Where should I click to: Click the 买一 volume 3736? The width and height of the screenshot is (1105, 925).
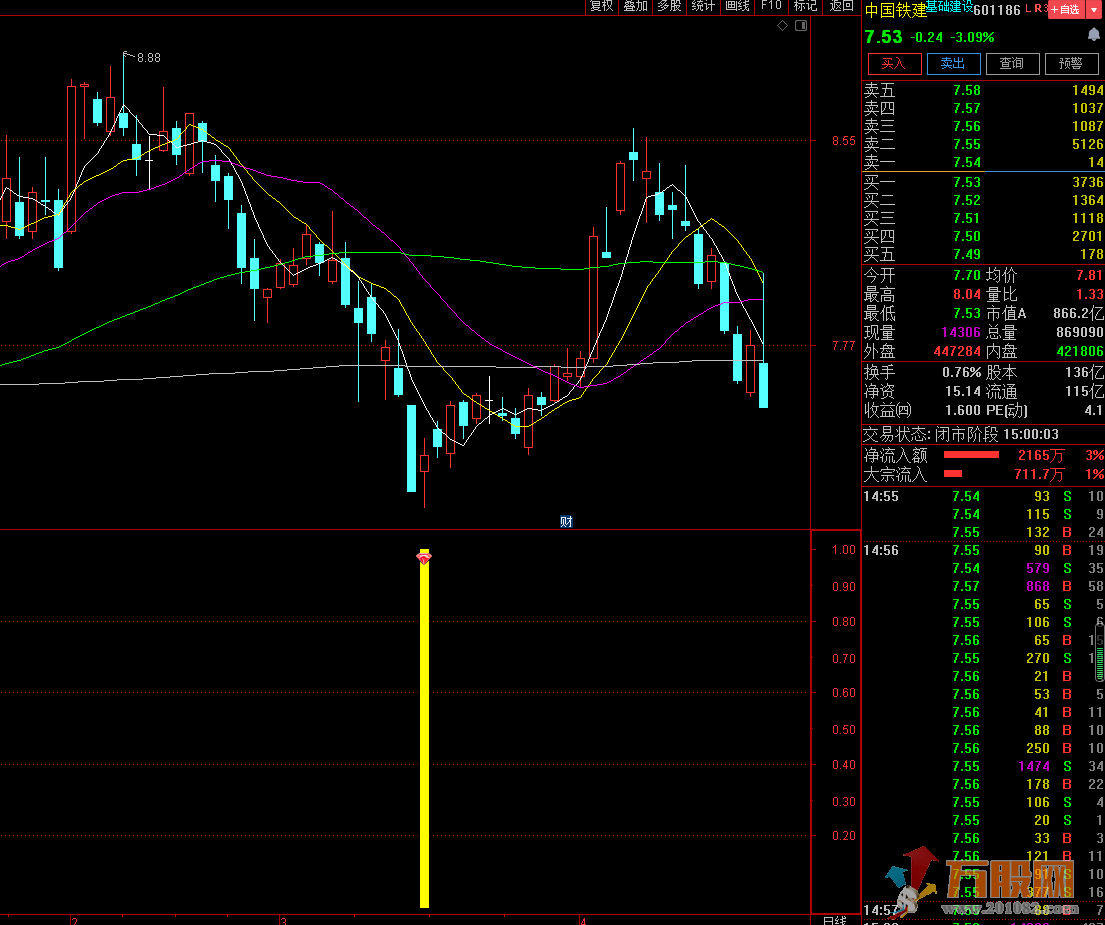pos(1087,182)
